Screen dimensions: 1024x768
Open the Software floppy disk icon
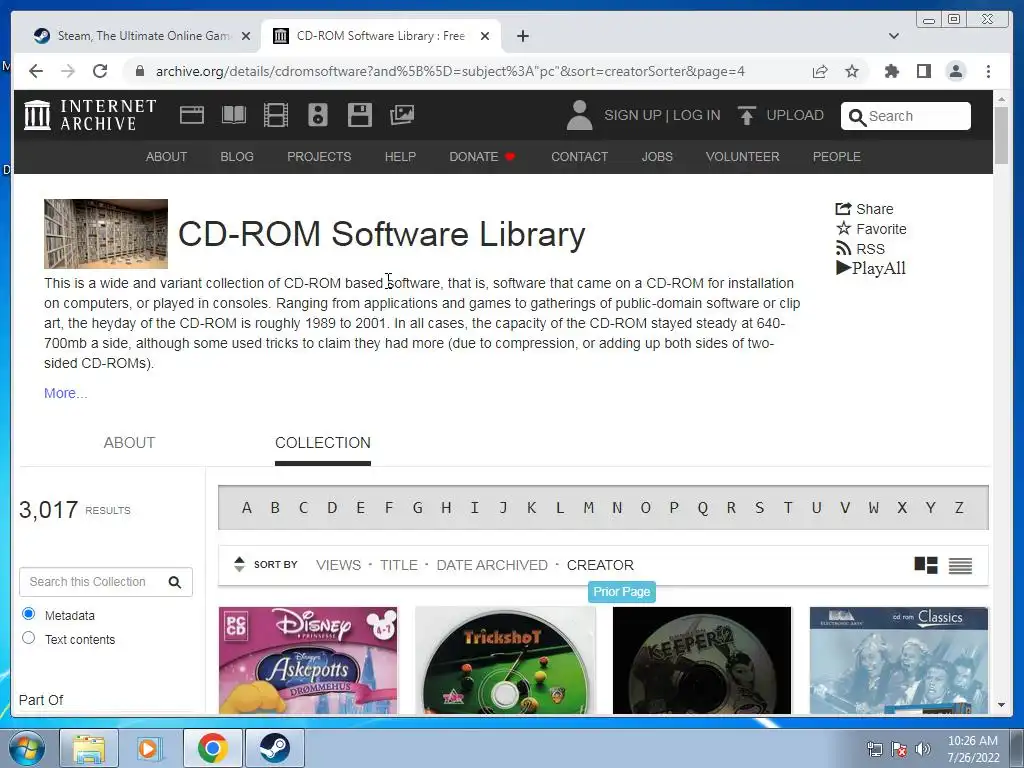point(360,115)
